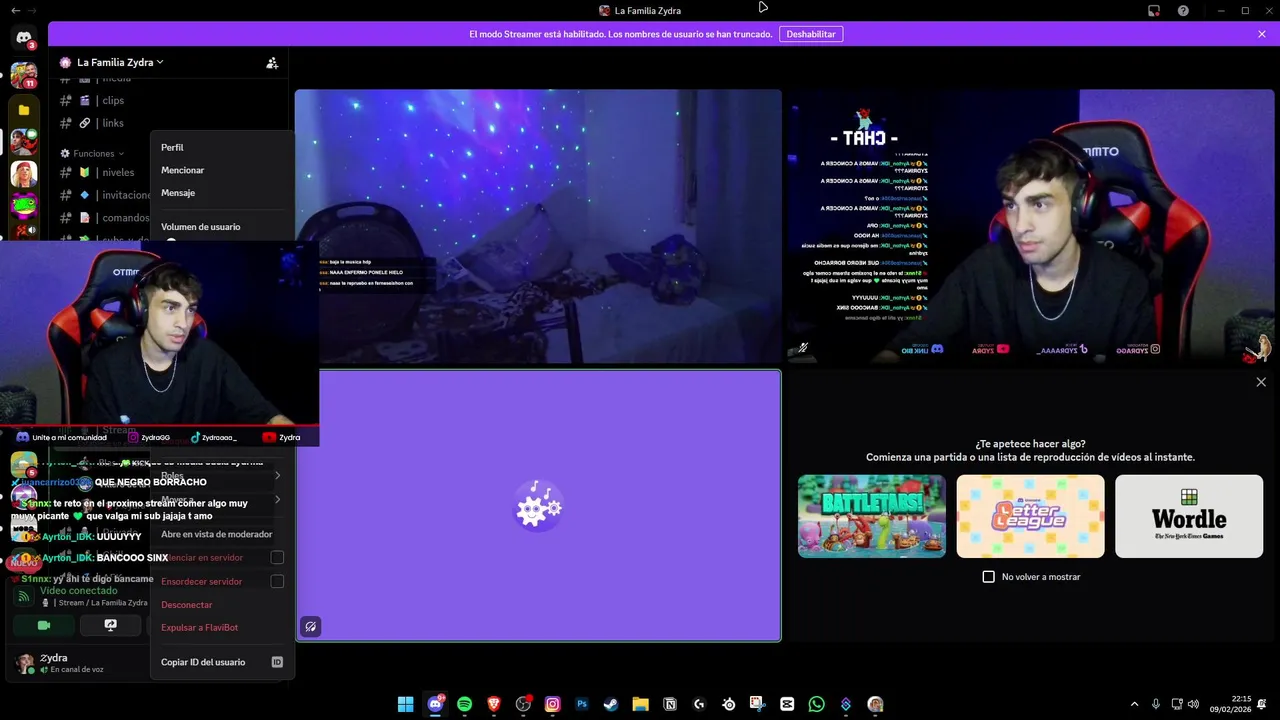Select the bedroom camera video tile
The height and width of the screenshot is (720, 1280).
(x=538, y=227)
